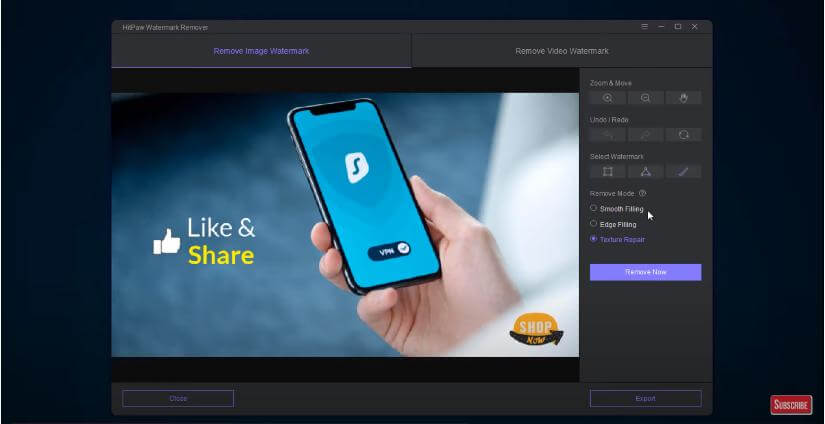This screenshot has height=424, width=825.
Task: Click the 'Remove Mode' label
Action: [612, 194]
